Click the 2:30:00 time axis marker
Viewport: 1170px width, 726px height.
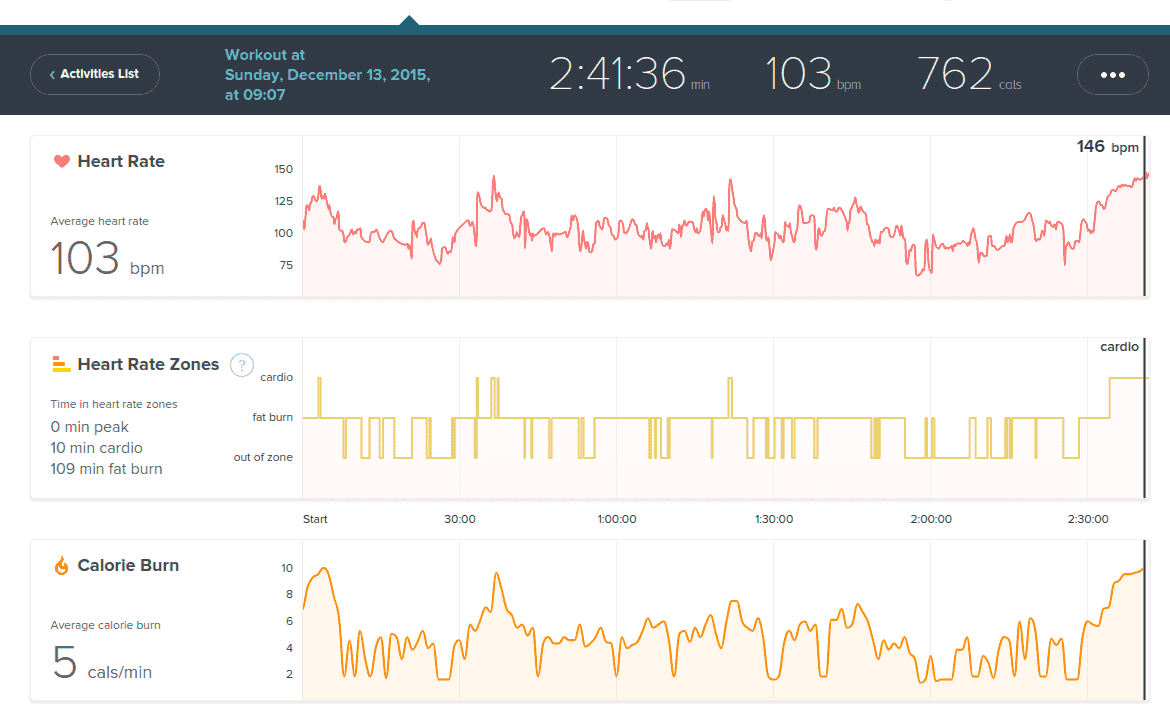pyautogui.click(x=1087, y=519)
